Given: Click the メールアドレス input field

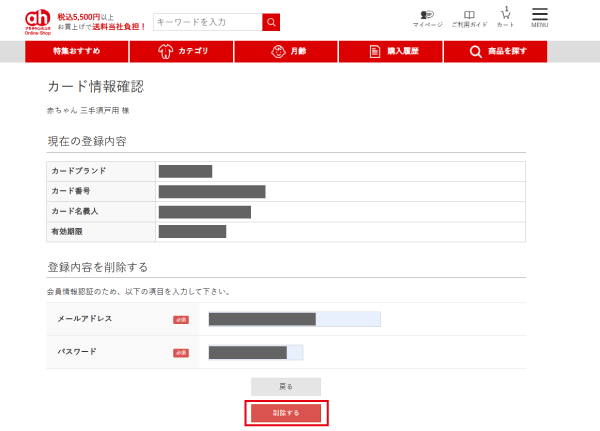Looking at the screenshot, I should click(294, 319).
